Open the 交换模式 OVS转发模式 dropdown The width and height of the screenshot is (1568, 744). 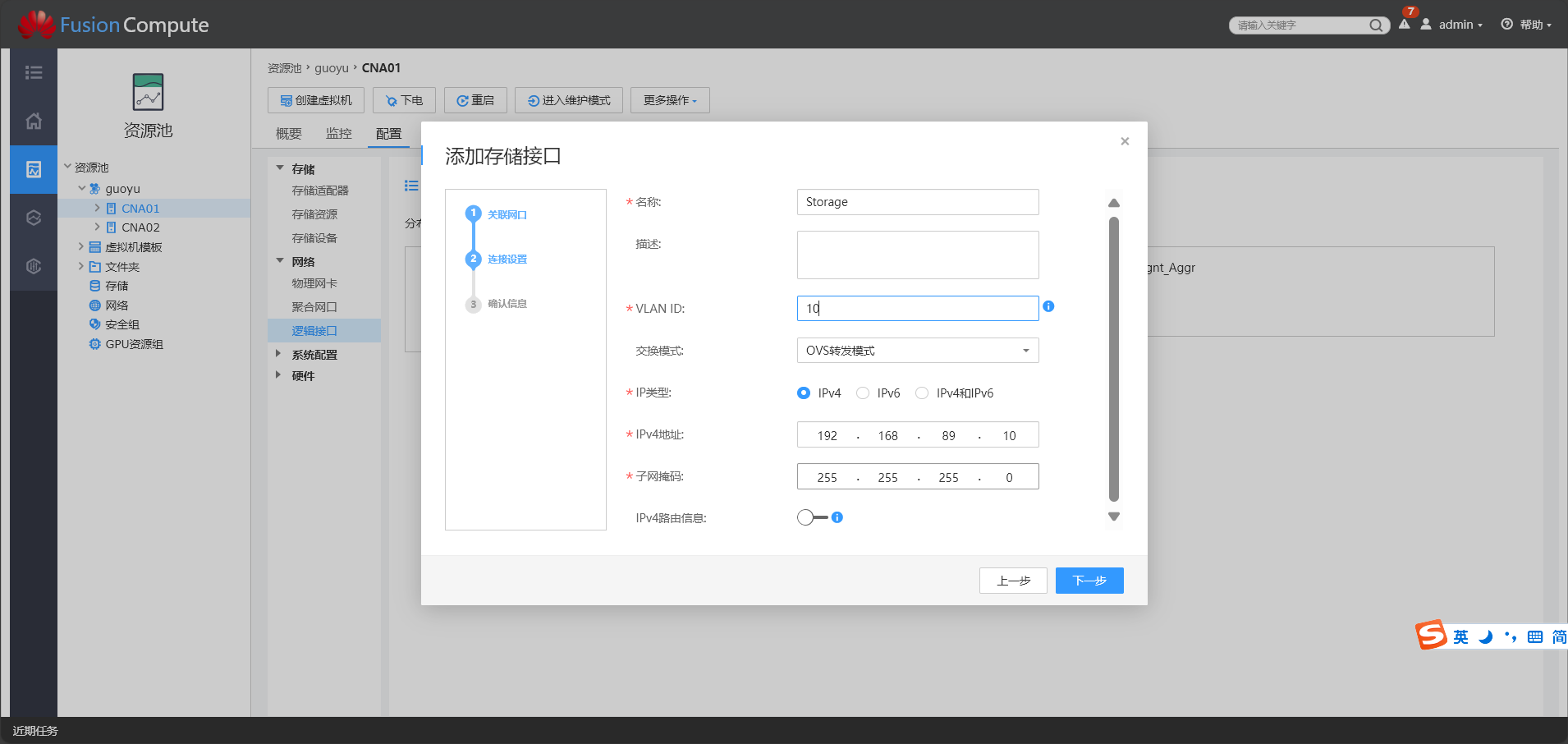(918, 351)
